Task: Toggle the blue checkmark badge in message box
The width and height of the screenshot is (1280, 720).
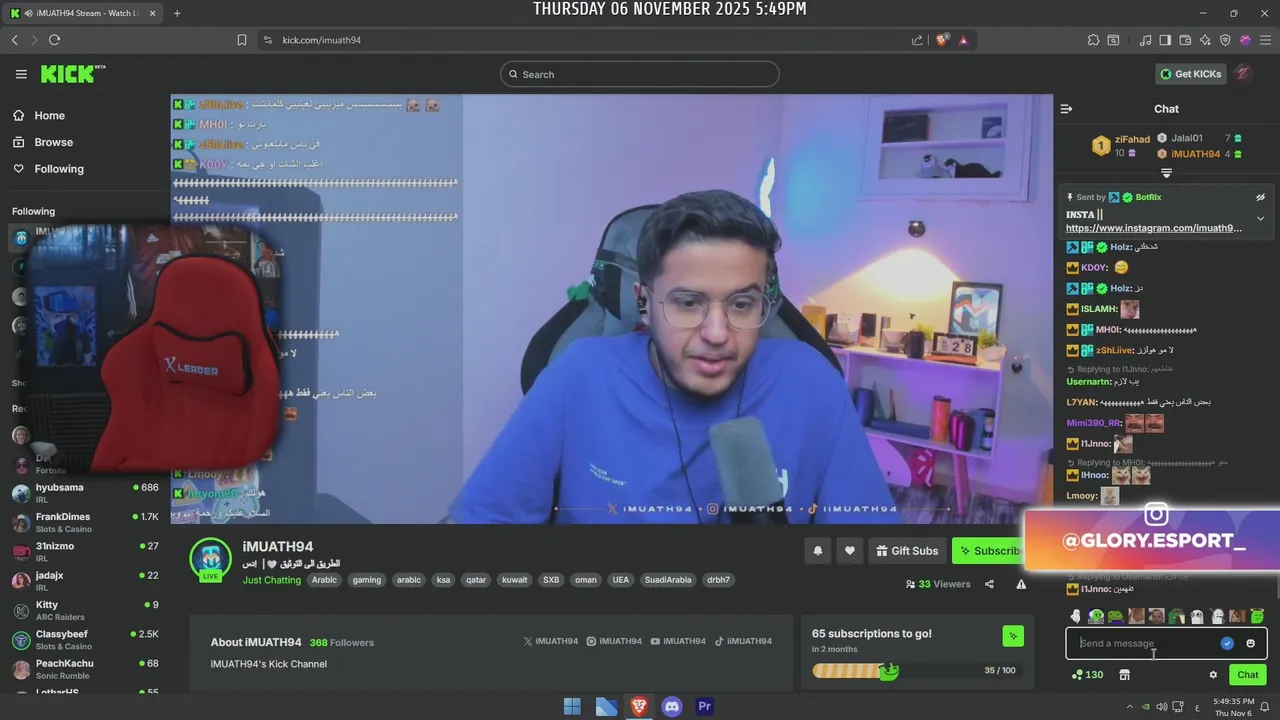Action: 1227,643
